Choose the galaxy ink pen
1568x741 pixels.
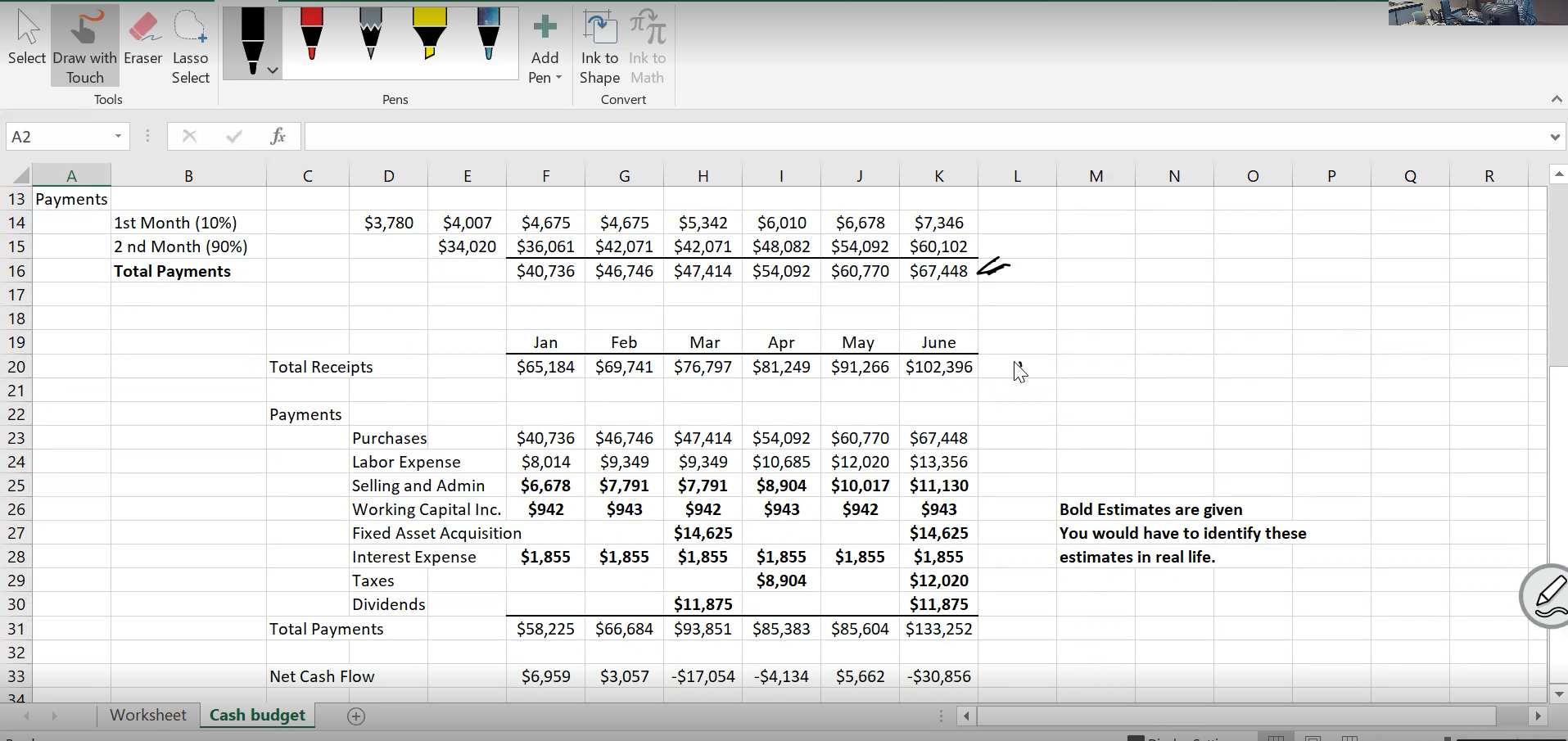click(488, 35)
